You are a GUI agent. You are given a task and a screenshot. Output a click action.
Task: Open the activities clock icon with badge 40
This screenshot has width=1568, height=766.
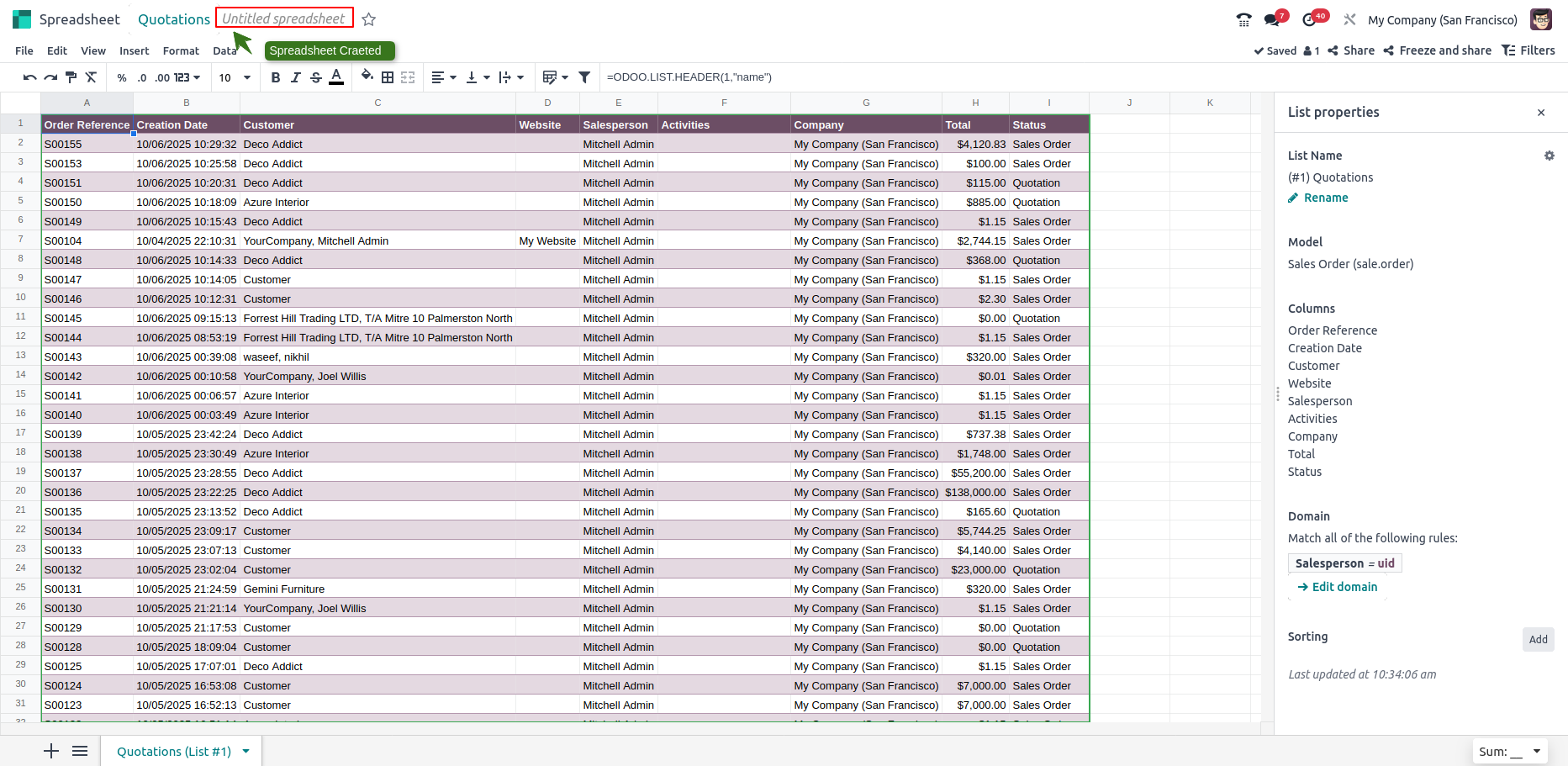point(1310,19)
